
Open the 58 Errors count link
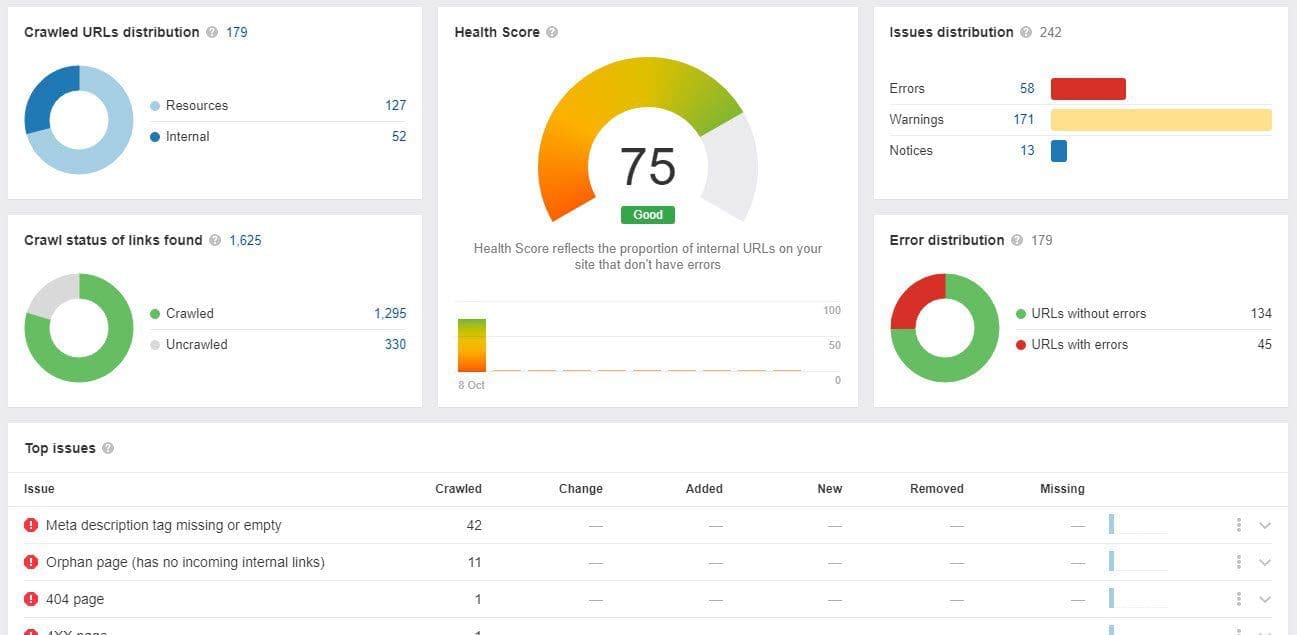tap(1027, 88)
